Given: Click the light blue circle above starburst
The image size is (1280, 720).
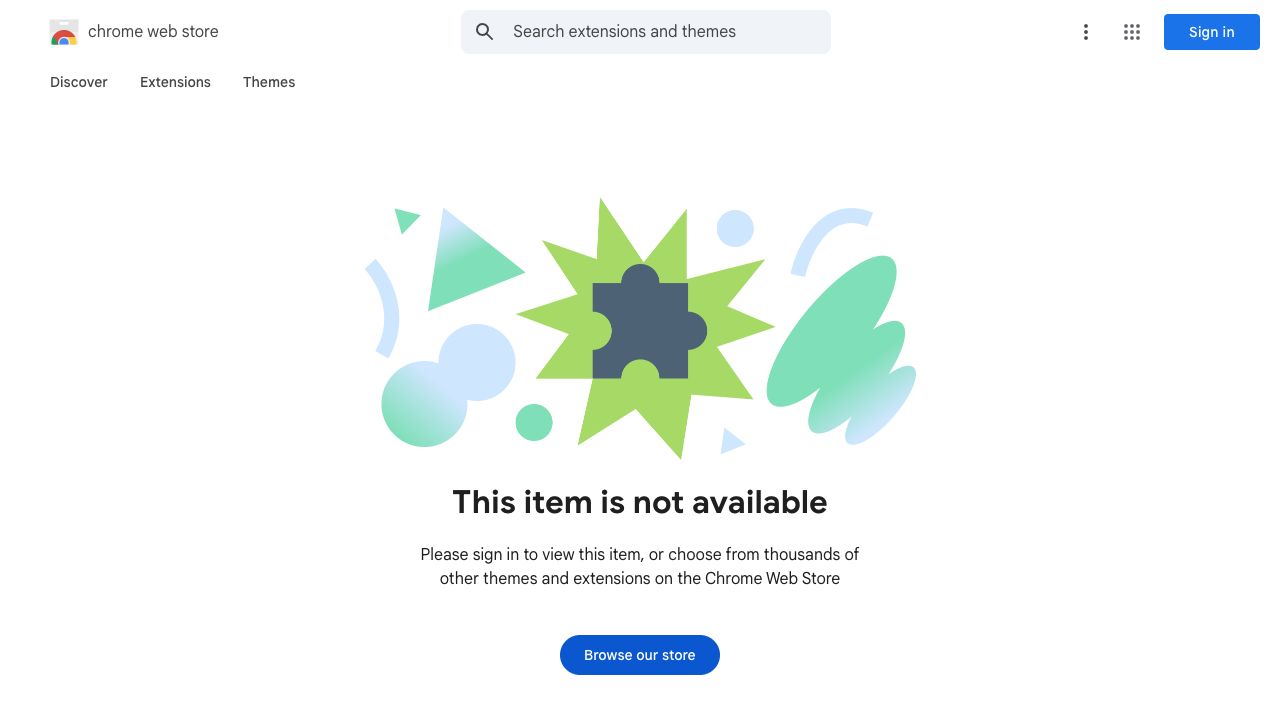Looking at the screenshot, I should point(735,229).
